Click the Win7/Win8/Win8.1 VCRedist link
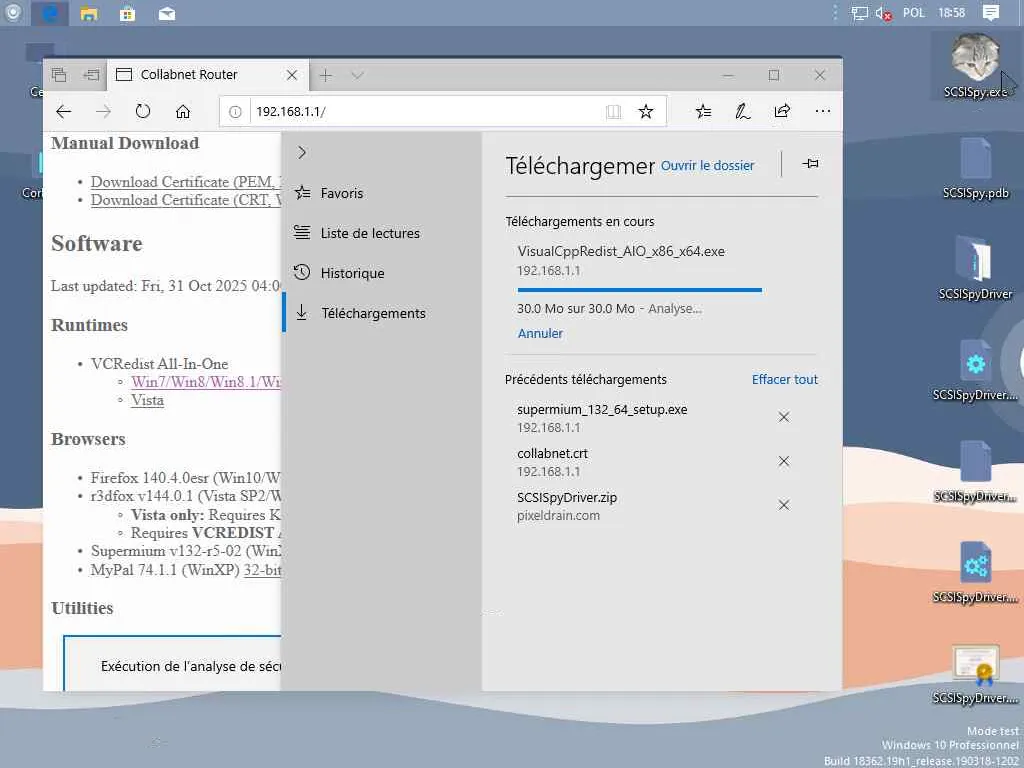 [206, 382]
